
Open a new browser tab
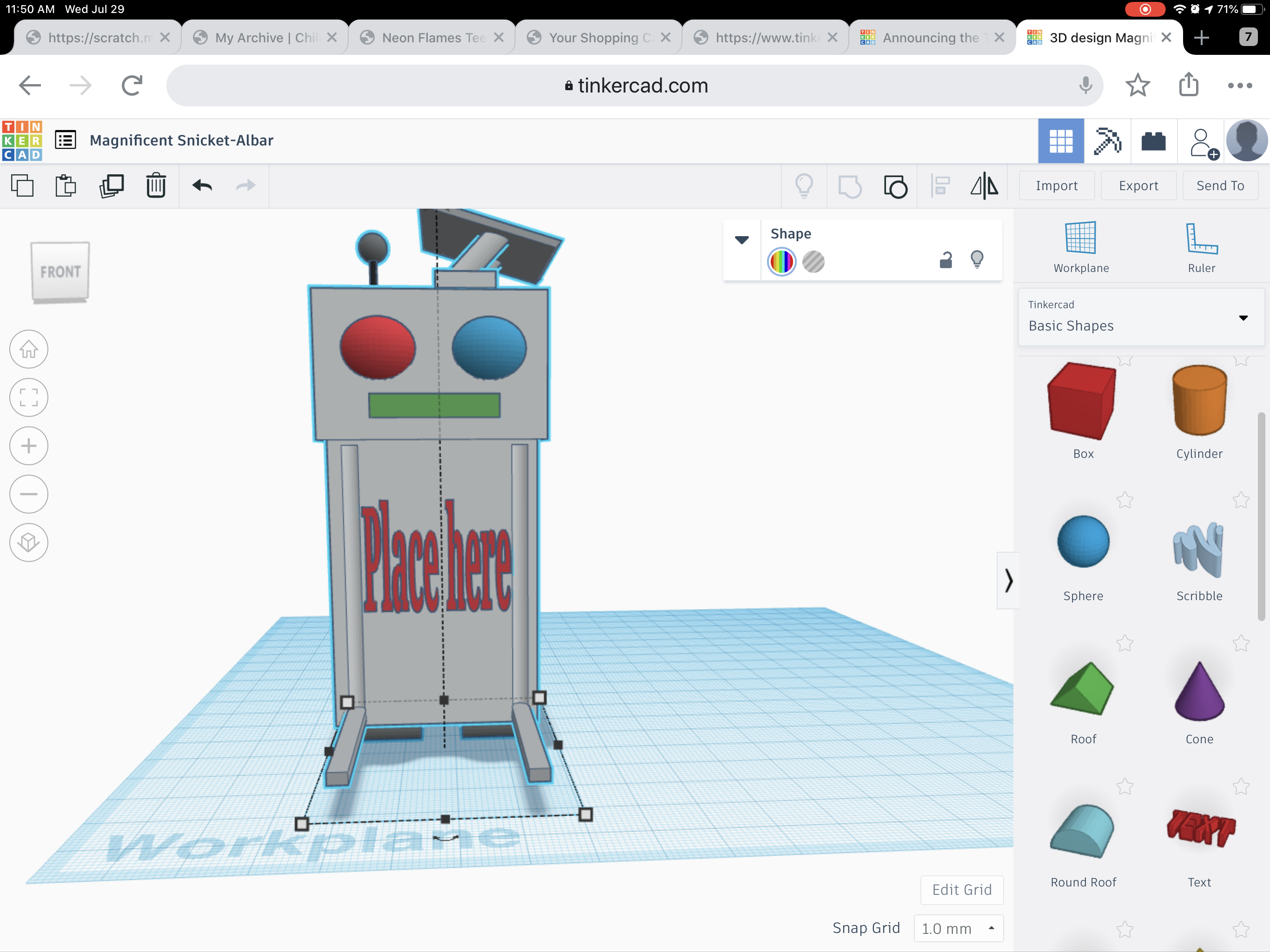point(1201,38)
